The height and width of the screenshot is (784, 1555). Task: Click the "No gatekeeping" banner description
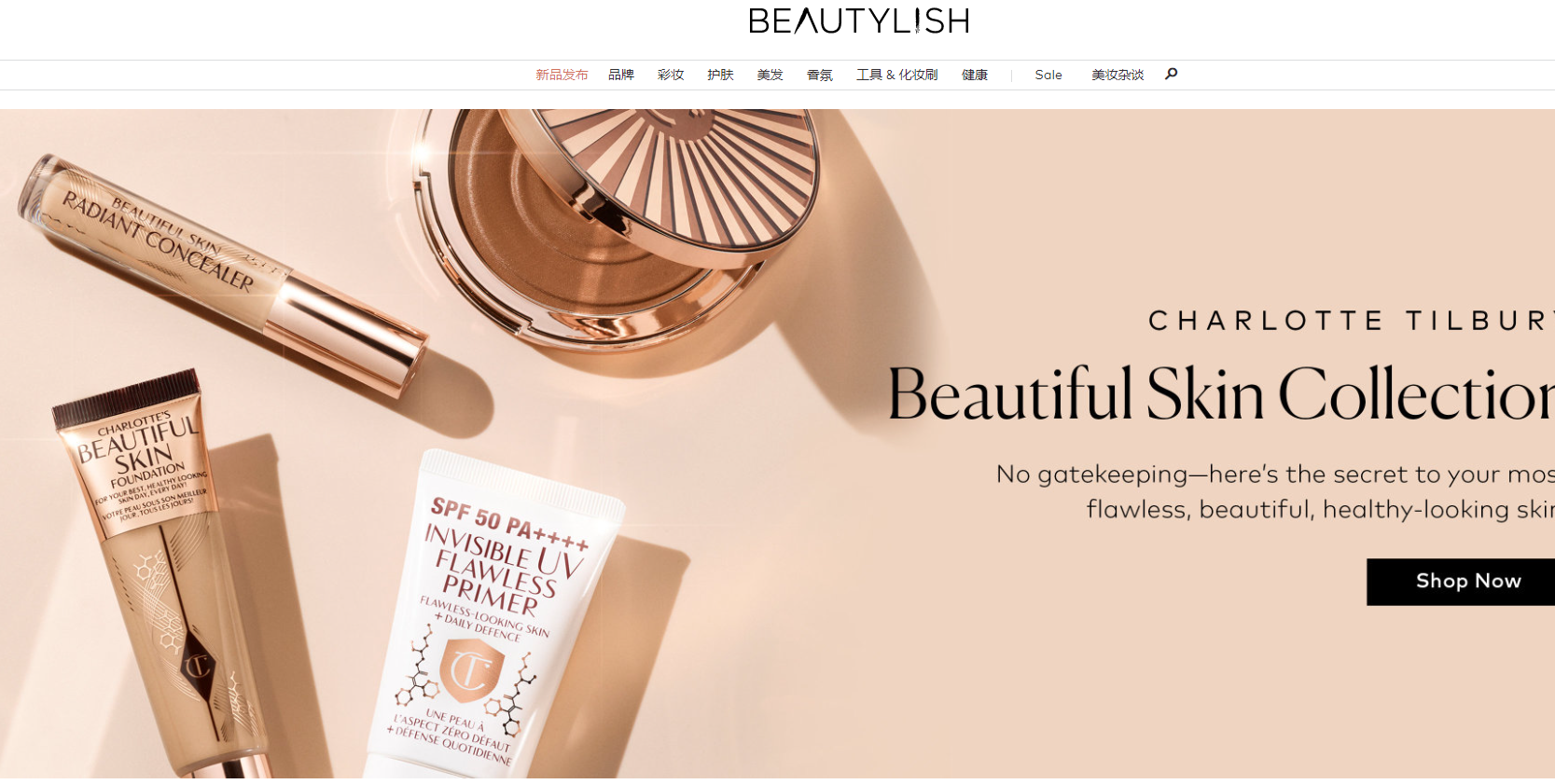[1275, 491]
